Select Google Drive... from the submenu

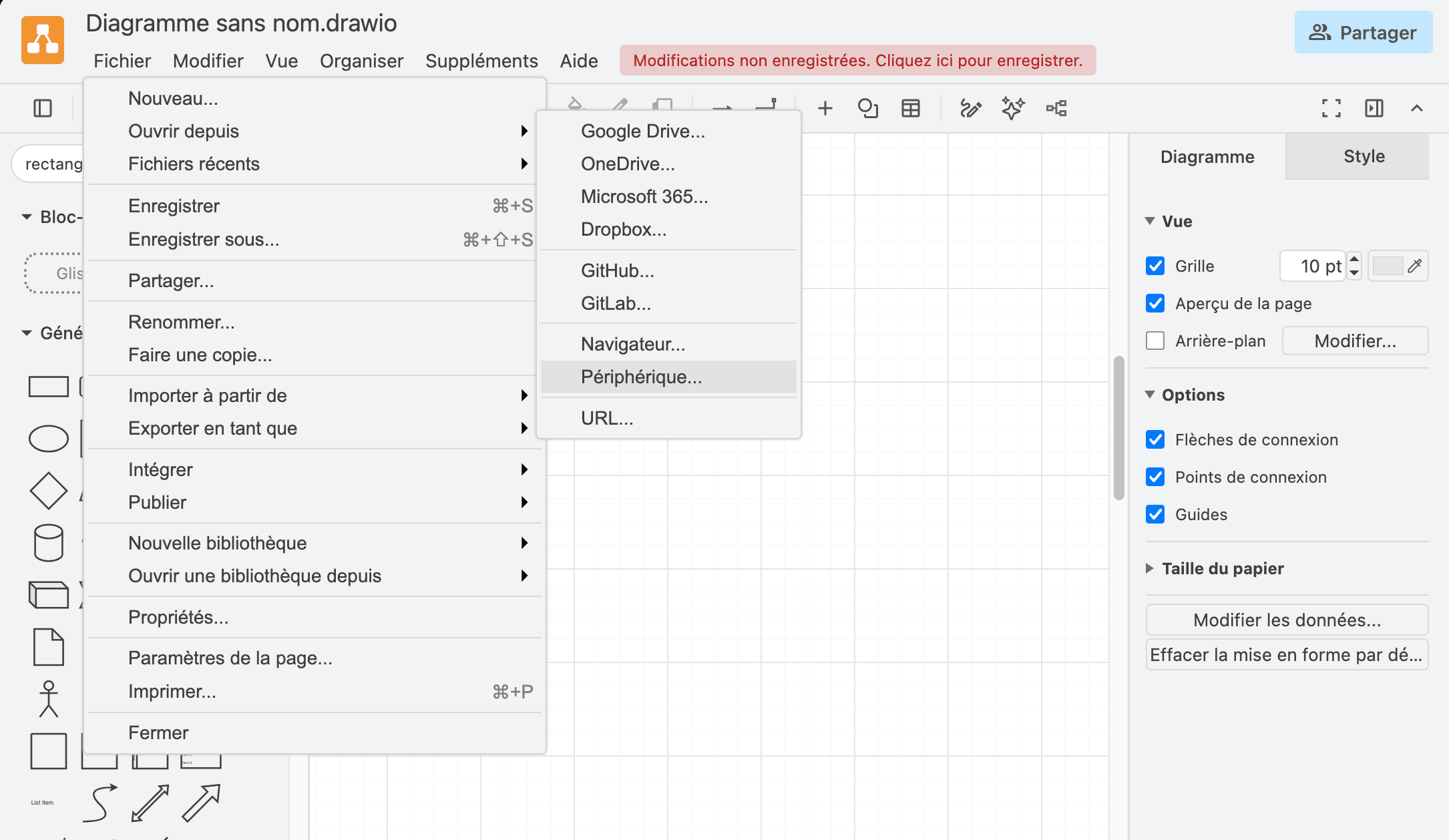click(x=668, y=131)
